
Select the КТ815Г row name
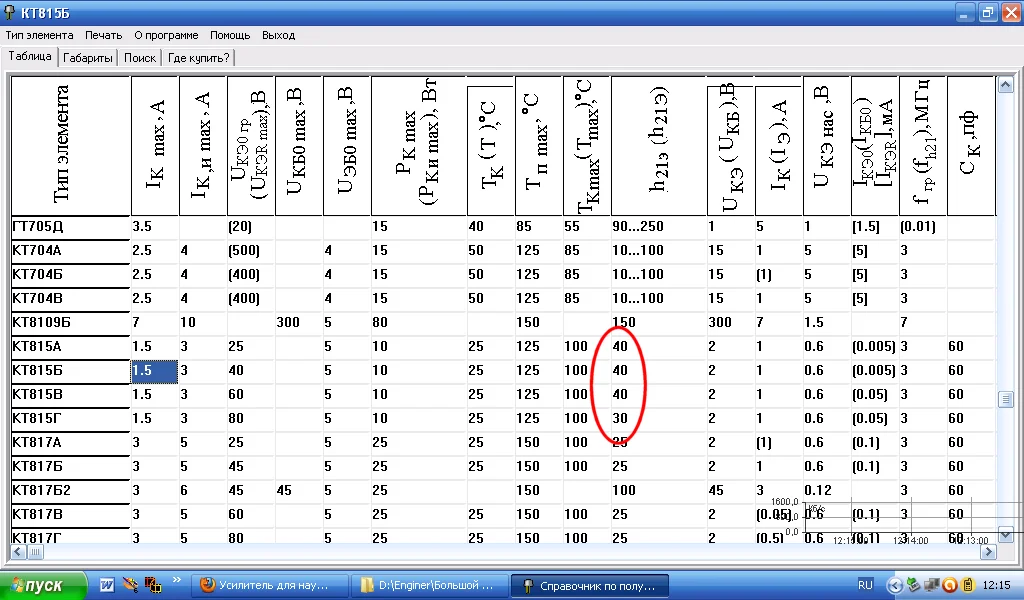(x=71, y=418)
